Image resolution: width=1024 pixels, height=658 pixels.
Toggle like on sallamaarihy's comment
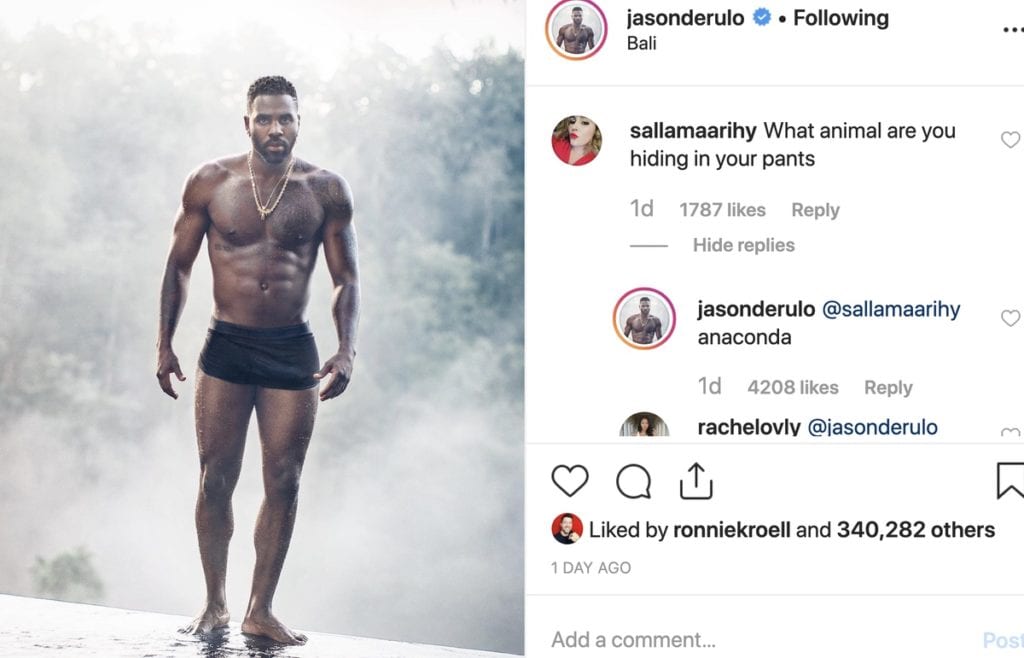coord(1010,140)
